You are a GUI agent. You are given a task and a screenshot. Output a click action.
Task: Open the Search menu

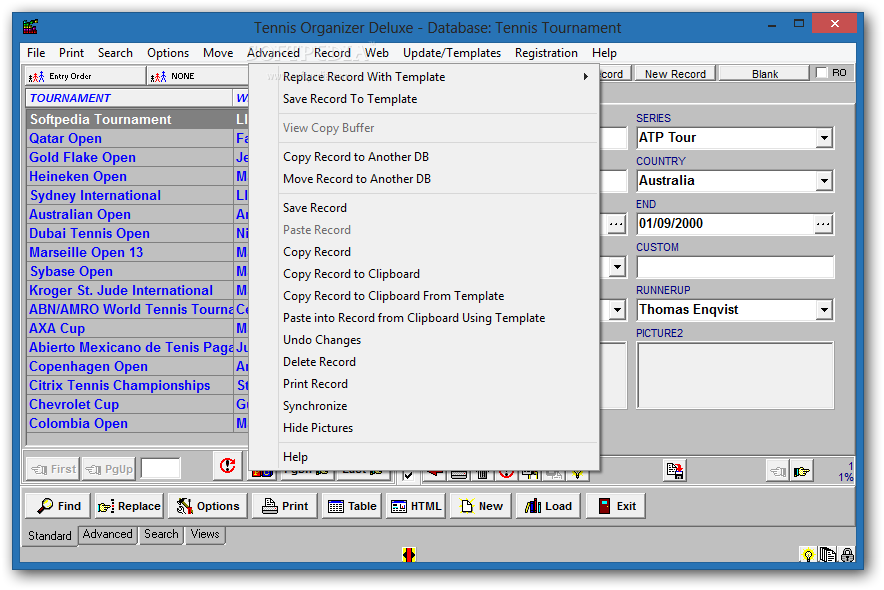coord(115,53)
